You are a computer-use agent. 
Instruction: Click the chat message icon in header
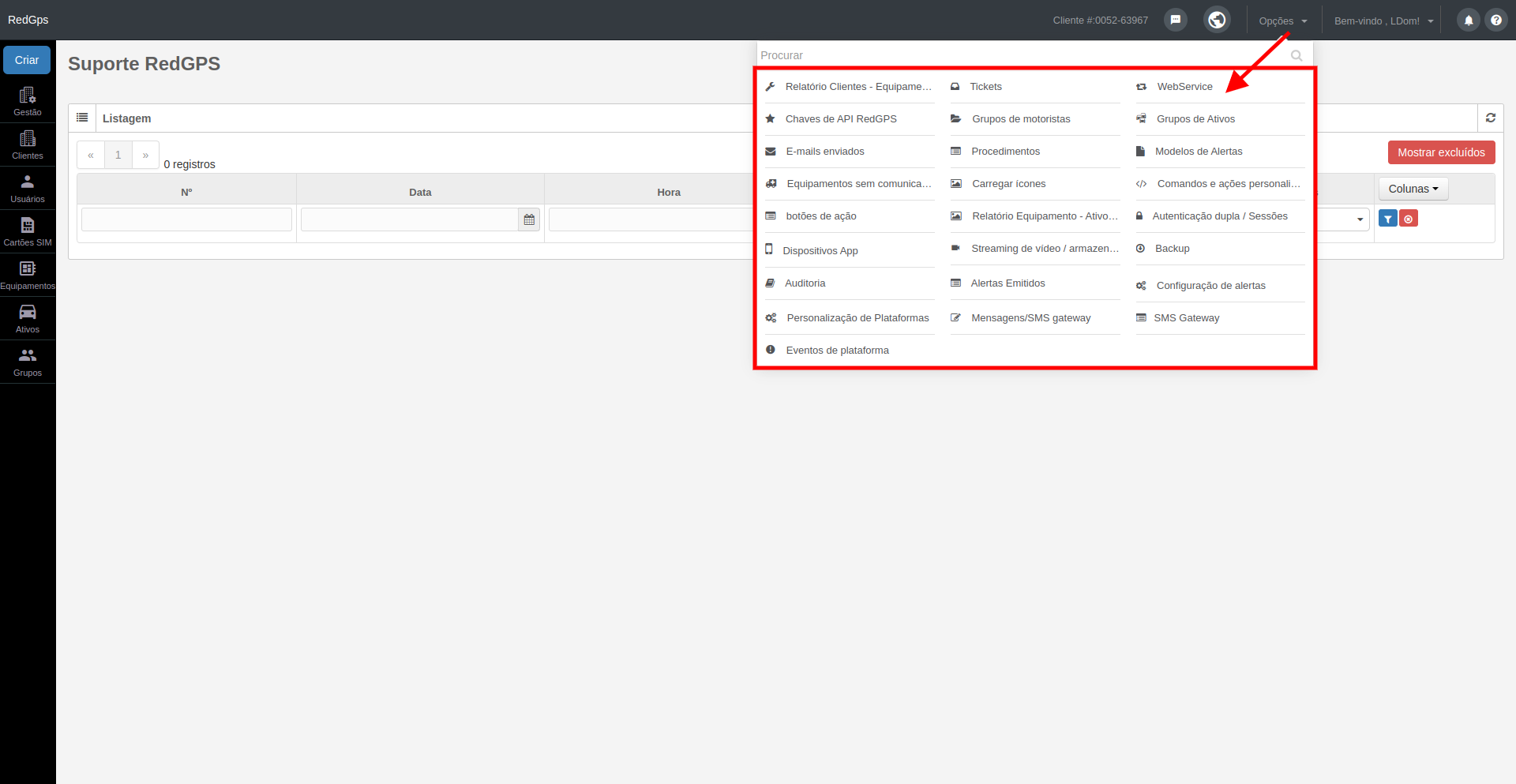[1176, 20]
